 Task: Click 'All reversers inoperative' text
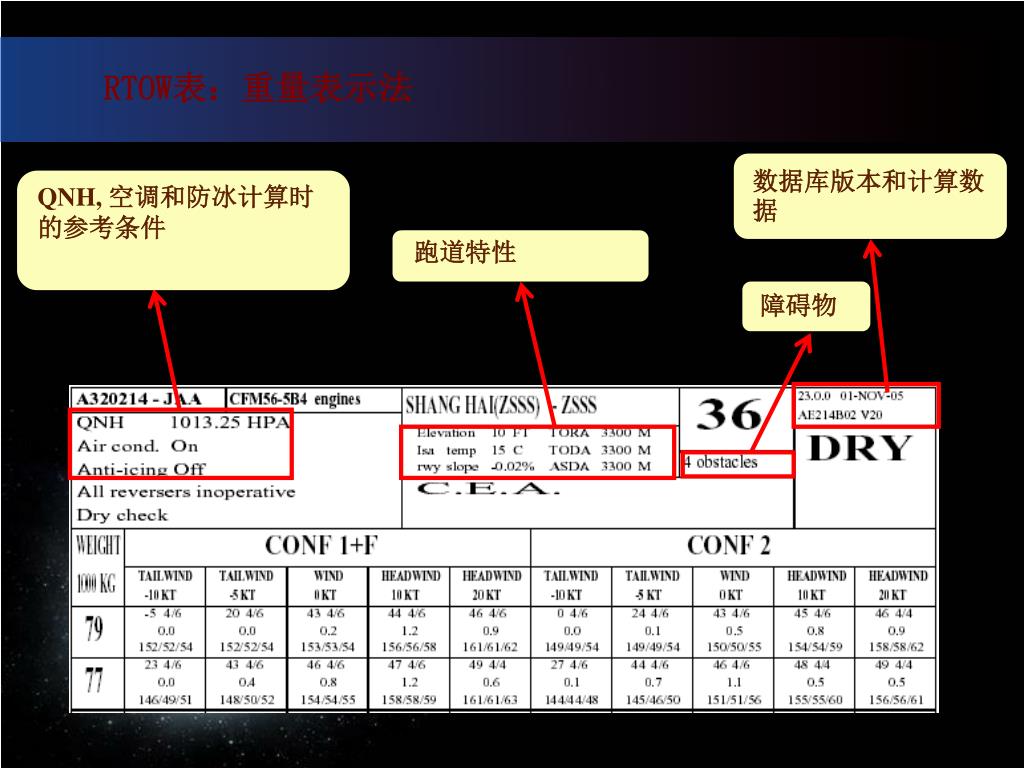[186, 492]
